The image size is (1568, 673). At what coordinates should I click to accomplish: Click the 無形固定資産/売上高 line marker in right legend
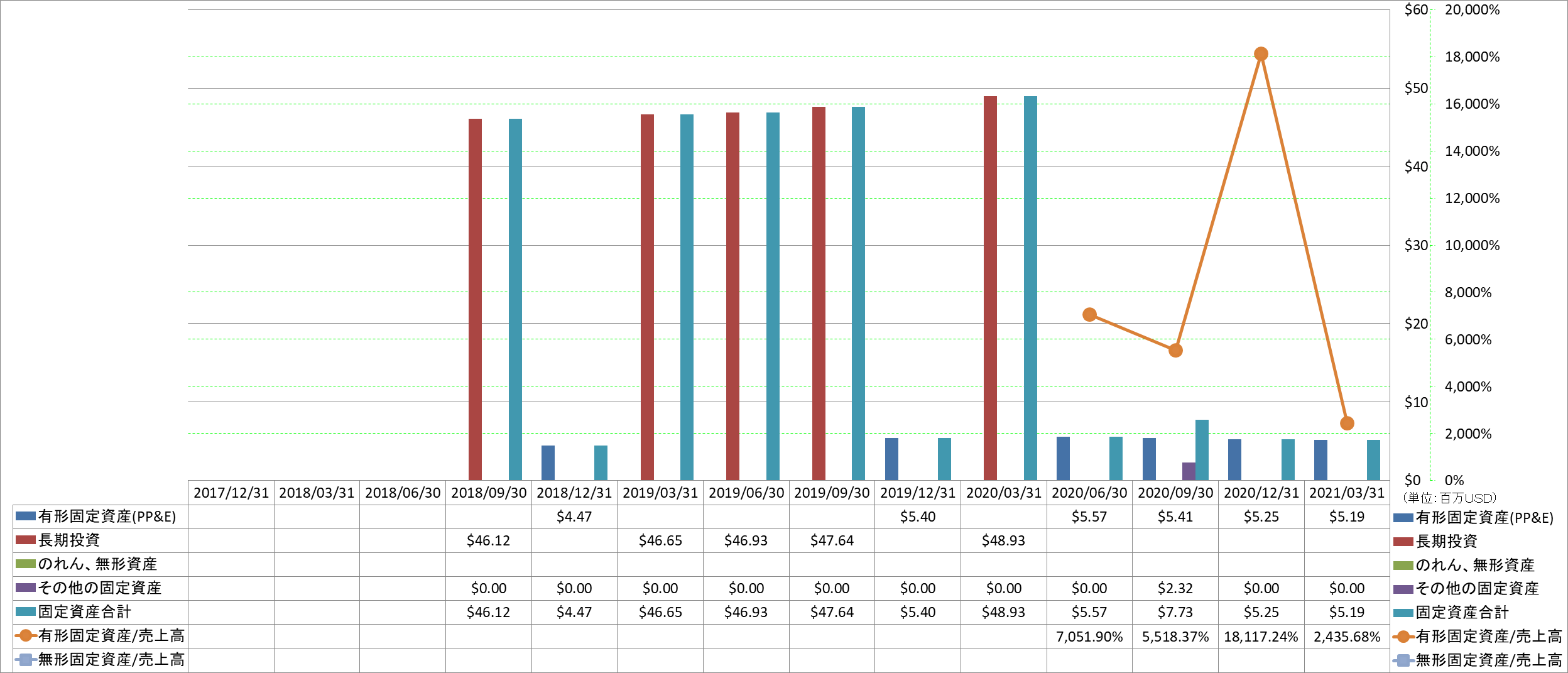[x=1403, y=660]
